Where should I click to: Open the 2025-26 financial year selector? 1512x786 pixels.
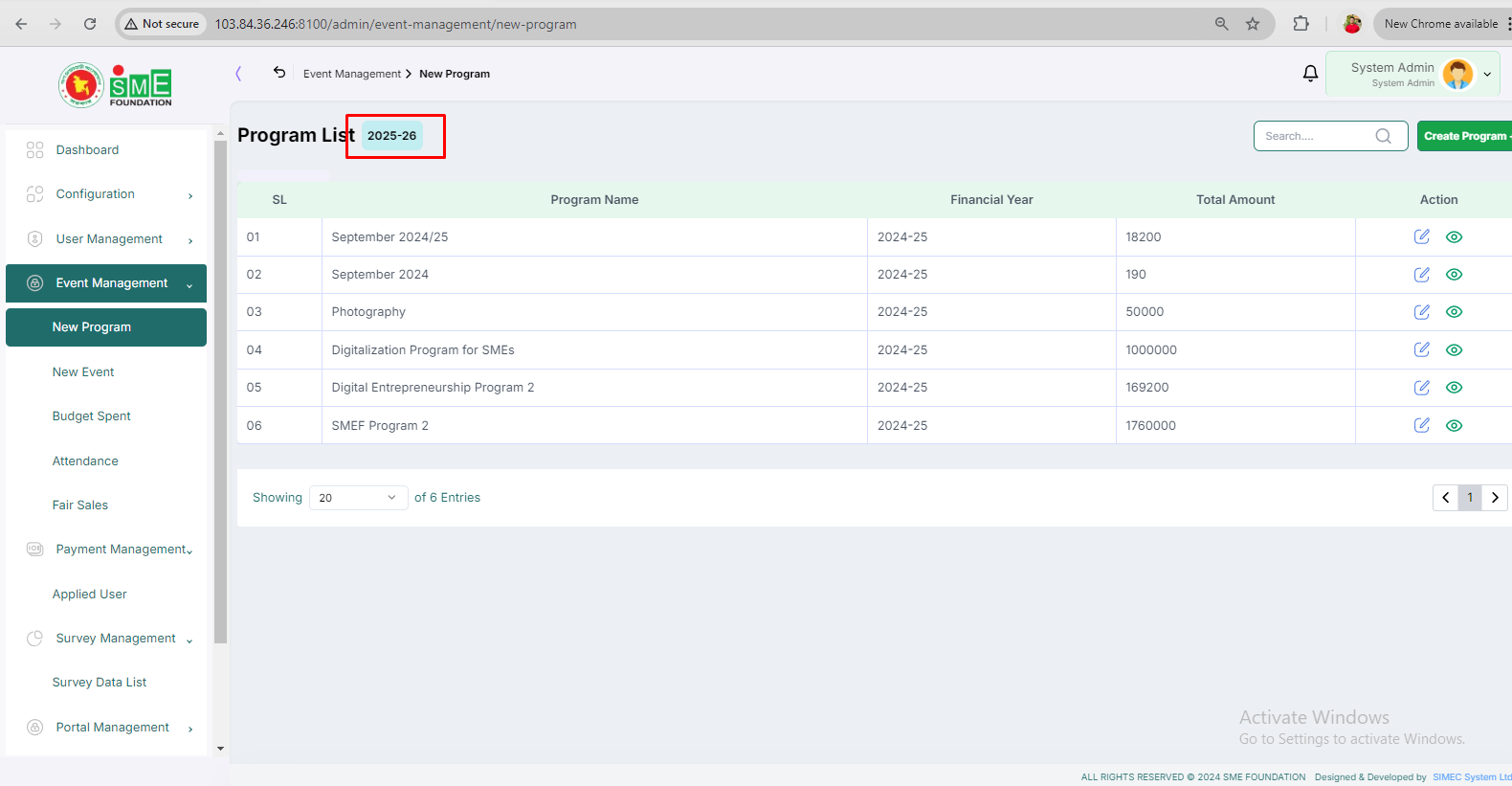click(392, 135)
